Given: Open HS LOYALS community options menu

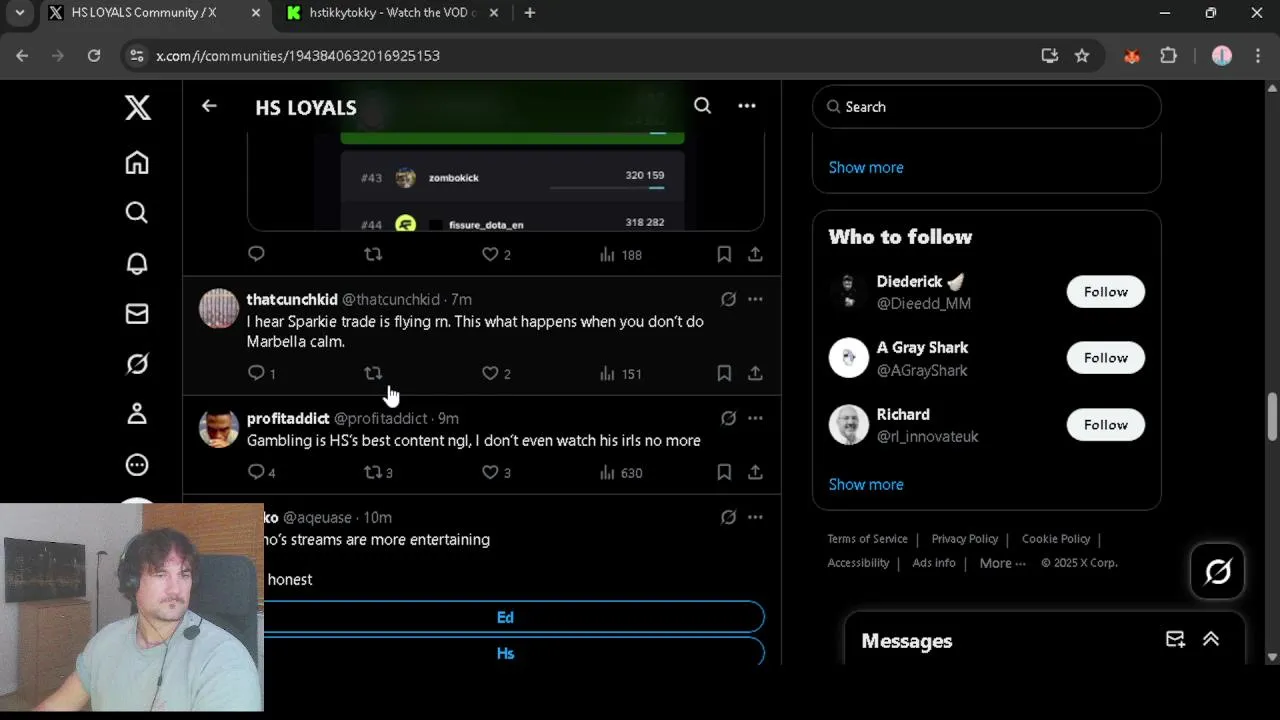Looking at the screenshot, I should point(747,106).
